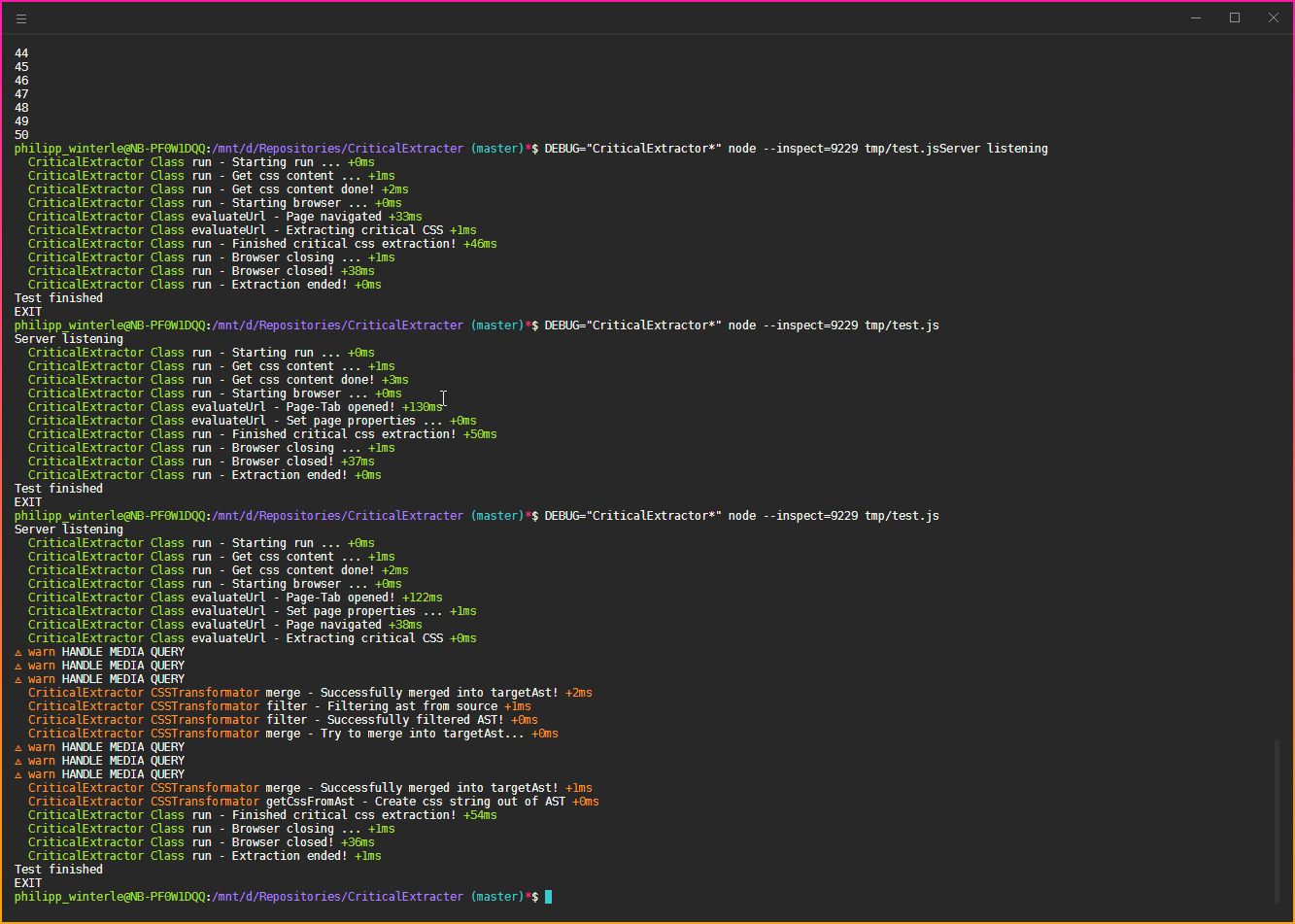
Task: Click the warning icon above the CSSTransformator merge line
Action: coord(17,678)
